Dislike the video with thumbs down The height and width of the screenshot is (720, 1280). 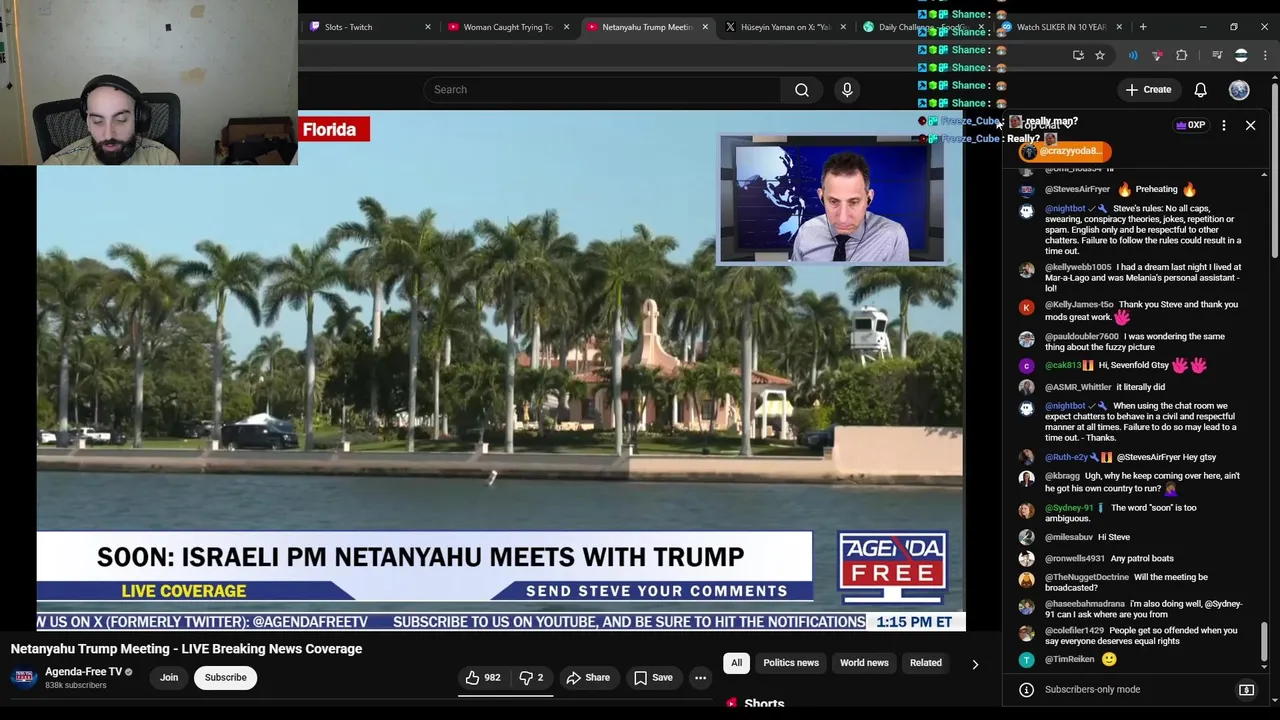pos(532,678)
